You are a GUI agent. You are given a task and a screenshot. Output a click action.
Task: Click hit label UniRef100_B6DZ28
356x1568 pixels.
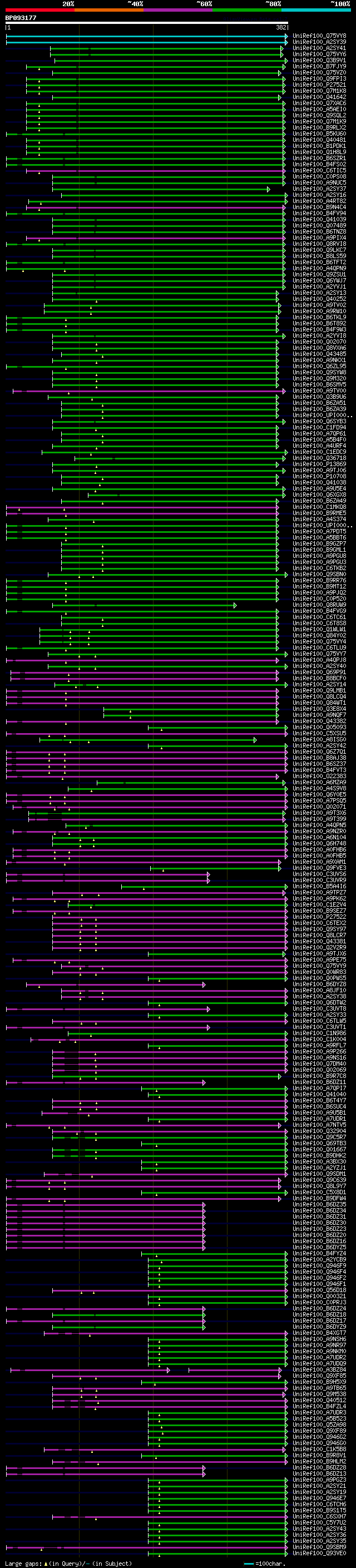319,1467
